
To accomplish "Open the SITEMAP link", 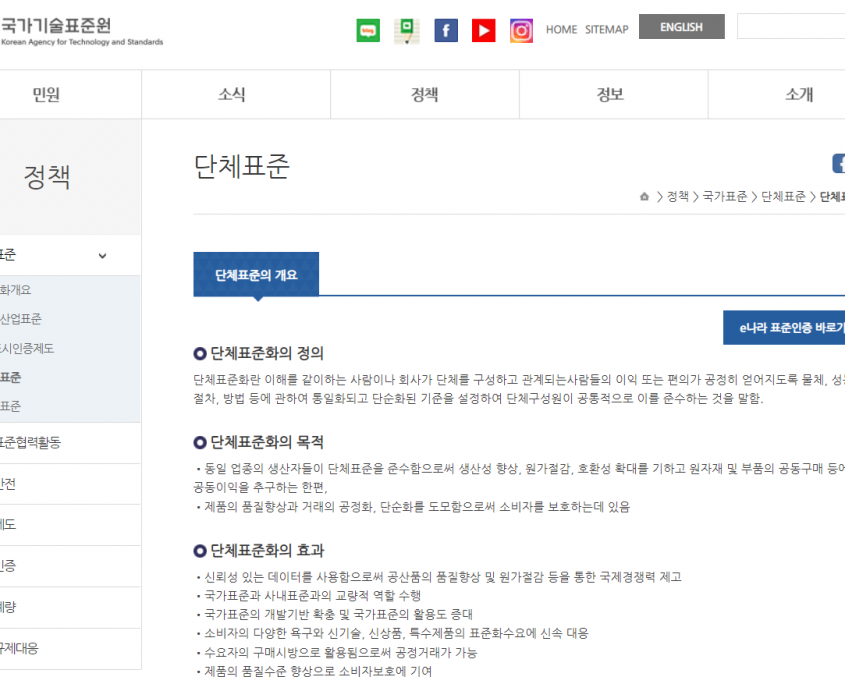I will tap(606, 30).
